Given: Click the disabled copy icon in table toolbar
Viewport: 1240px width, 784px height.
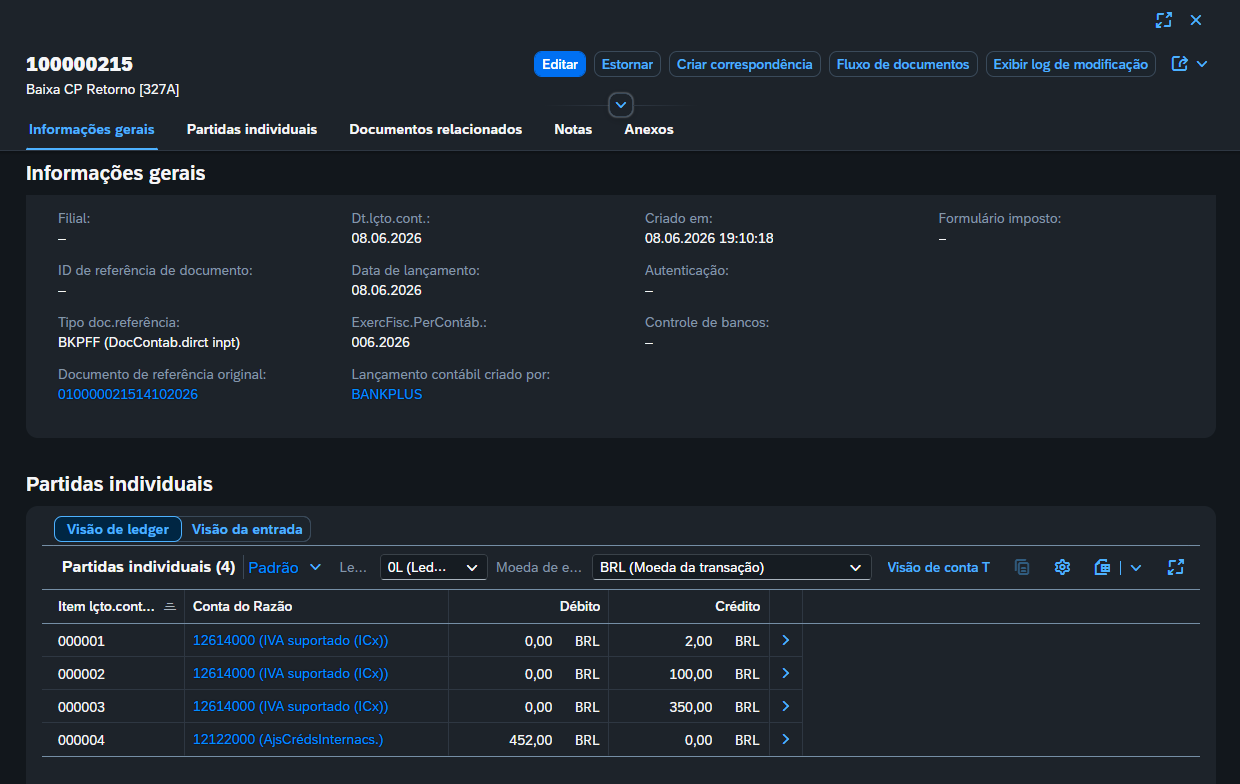Looking at the screenshot, I should [1022, 567].
